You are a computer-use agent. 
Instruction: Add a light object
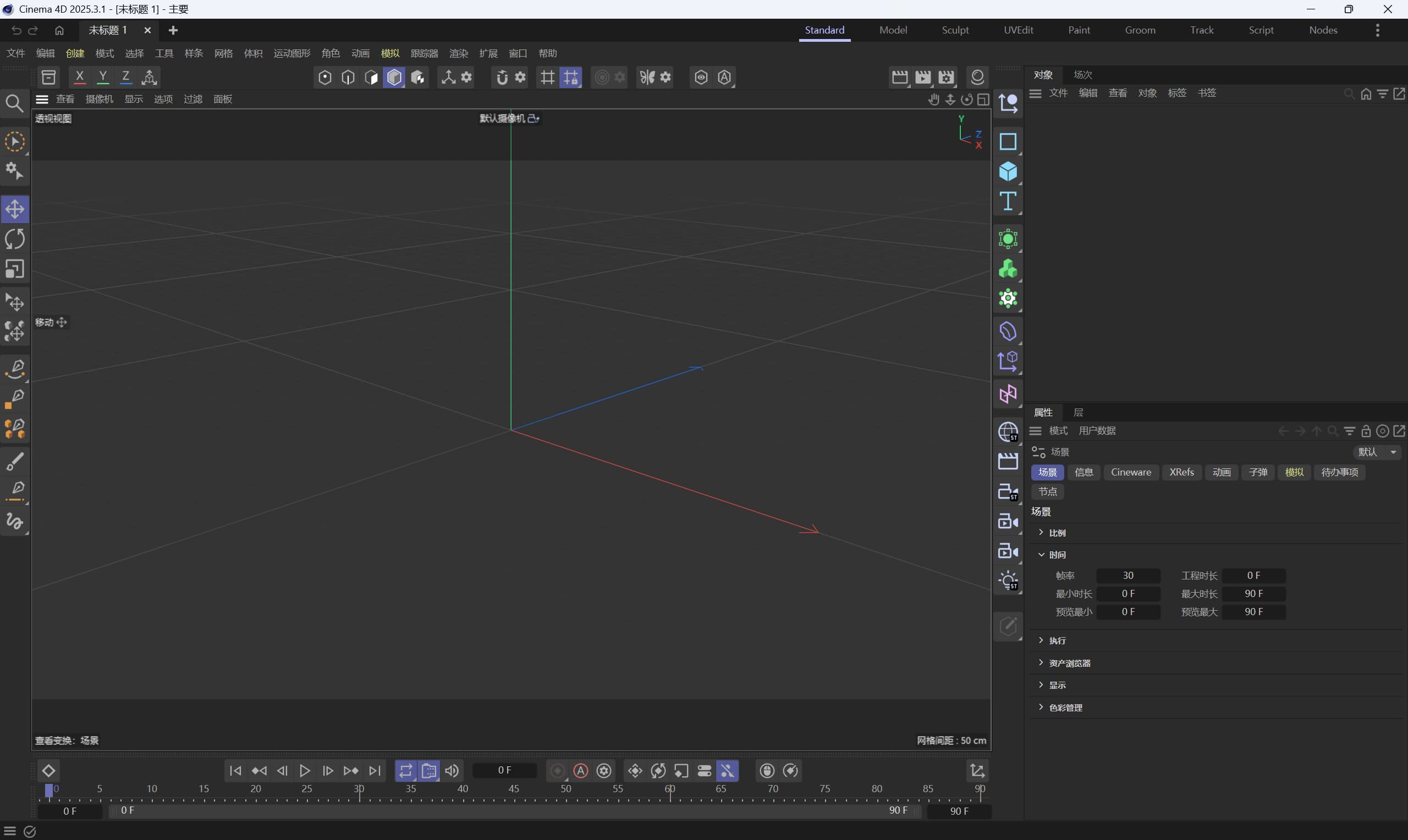point(1008,581)
